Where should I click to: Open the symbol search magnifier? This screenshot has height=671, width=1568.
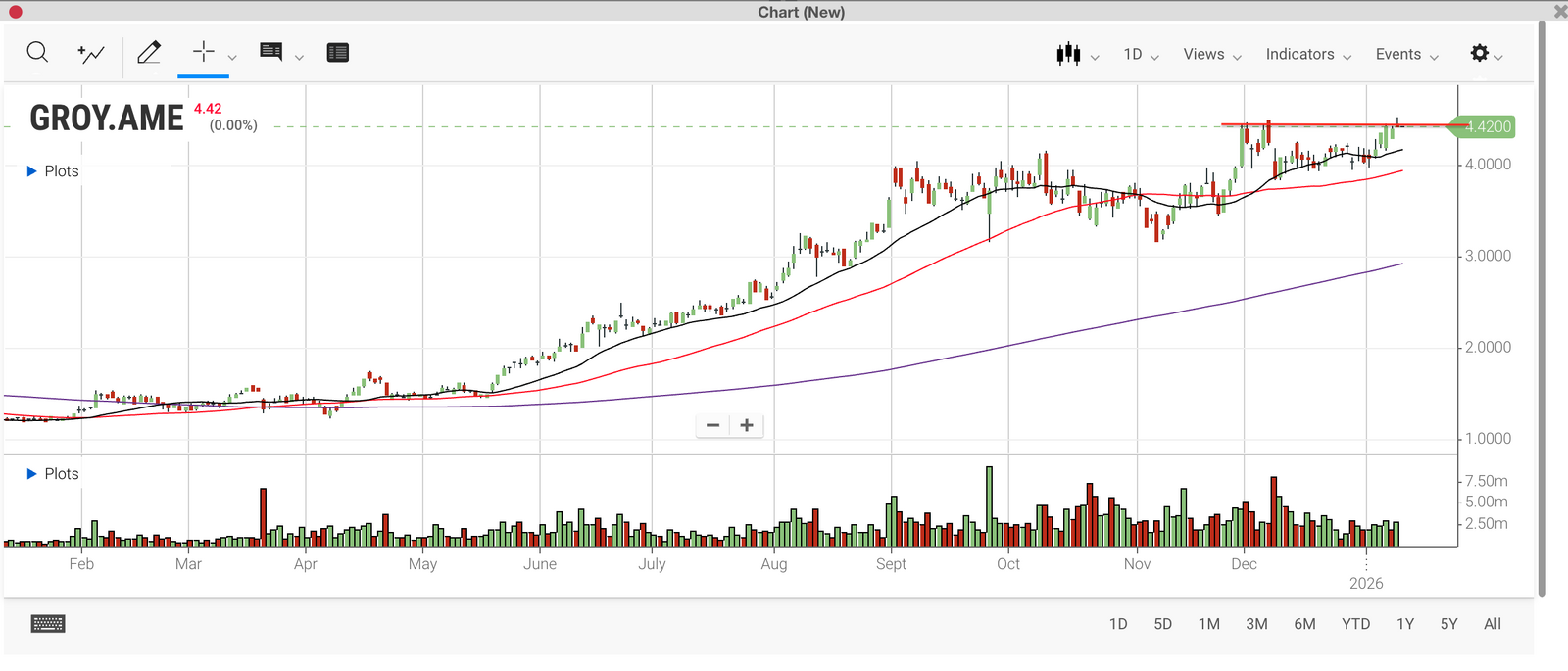[x=37, y=53]
